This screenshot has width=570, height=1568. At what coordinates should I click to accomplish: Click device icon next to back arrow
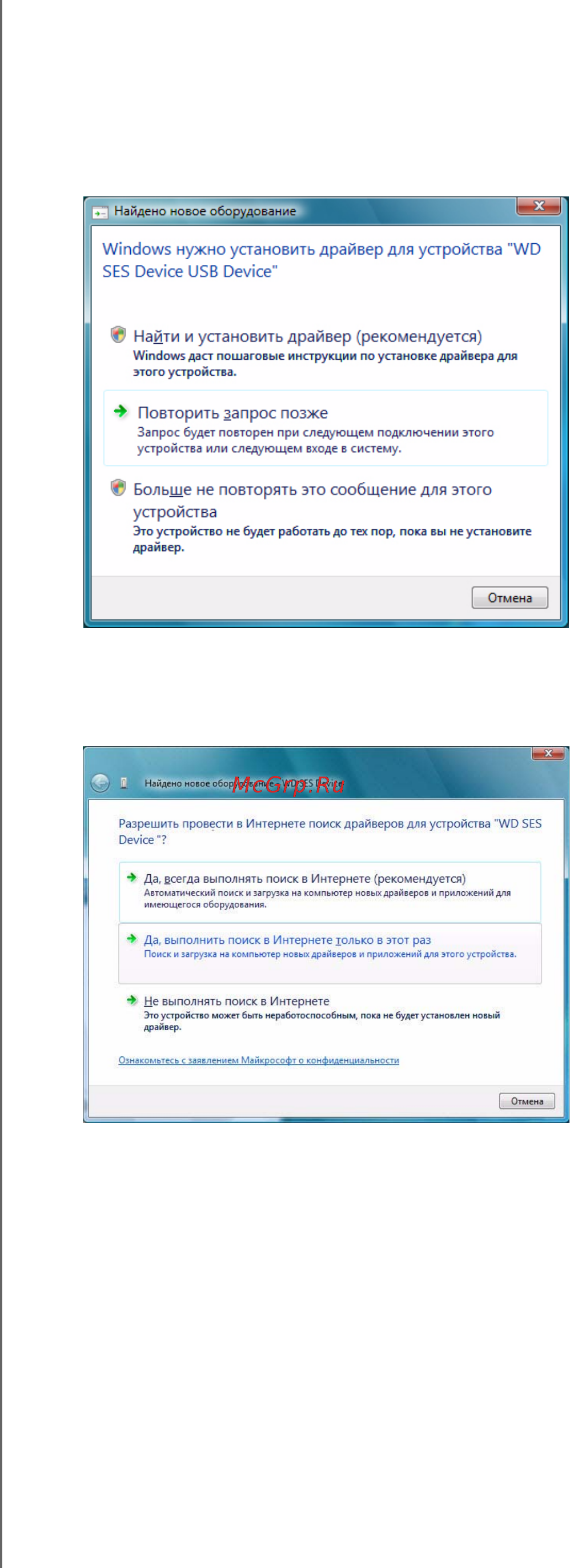tap(125, 783)
